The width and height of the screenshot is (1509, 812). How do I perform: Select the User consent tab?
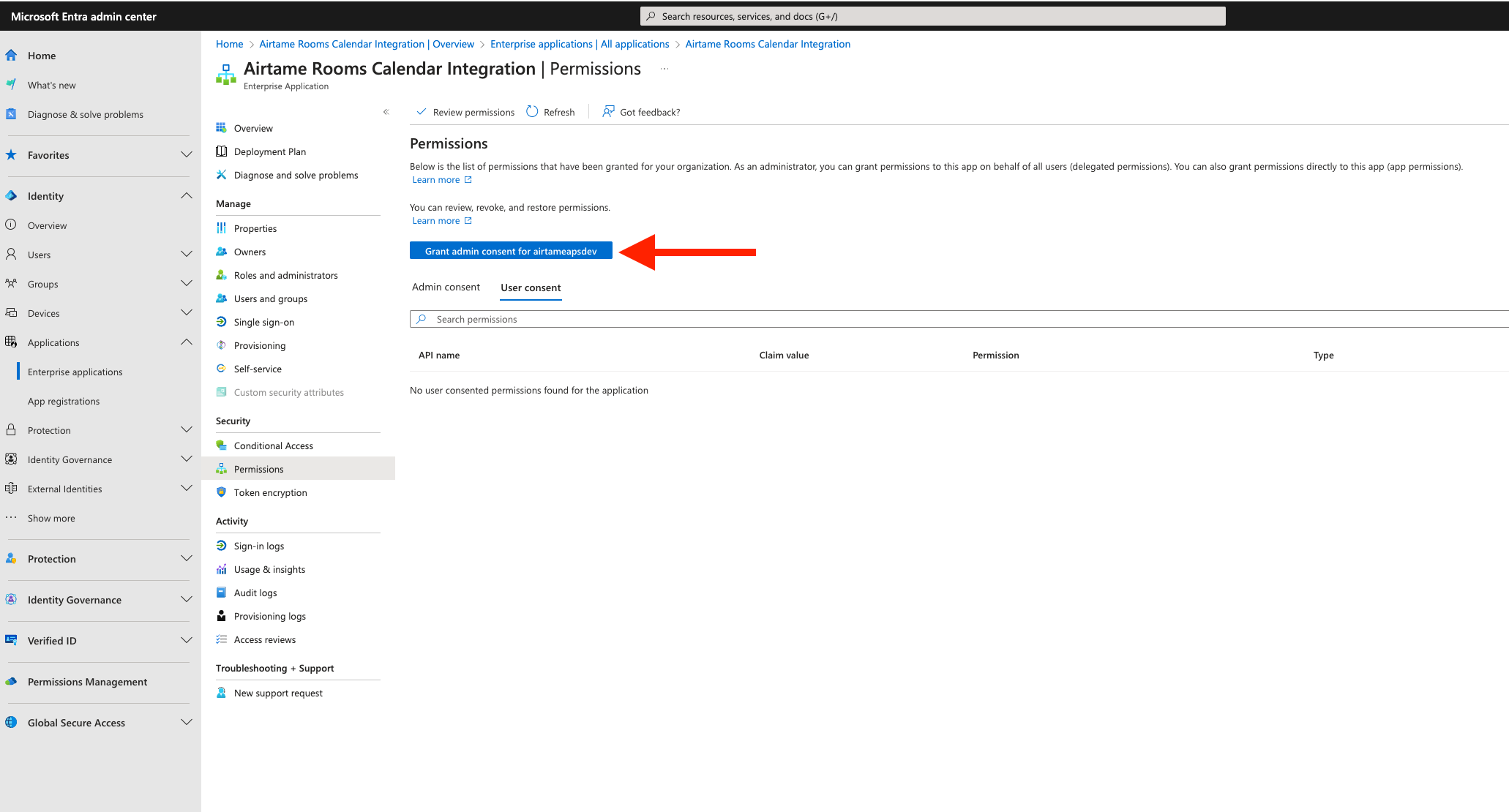tap(531, 288)
